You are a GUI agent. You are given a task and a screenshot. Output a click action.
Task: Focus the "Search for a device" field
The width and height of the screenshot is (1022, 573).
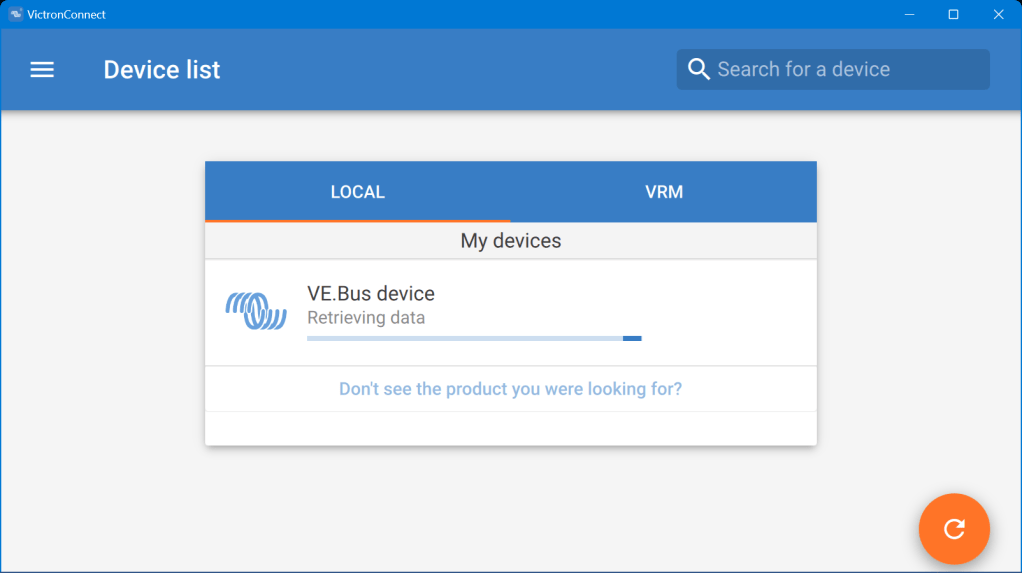840,69
